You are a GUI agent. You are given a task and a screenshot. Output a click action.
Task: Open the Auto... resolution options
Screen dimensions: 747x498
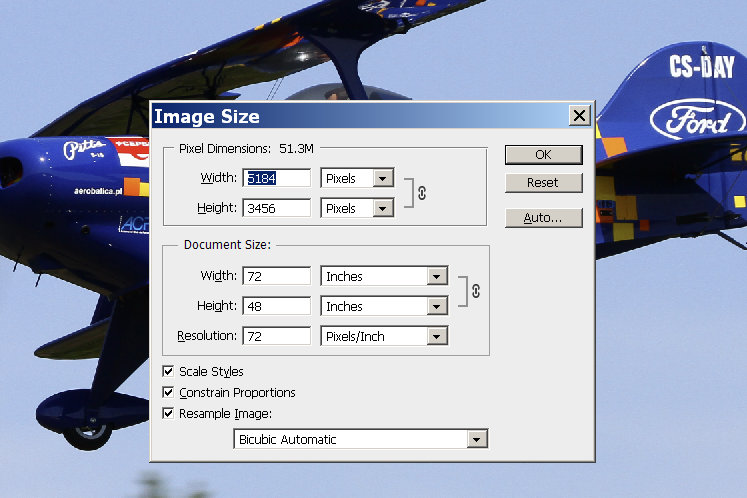pos(543,217)
